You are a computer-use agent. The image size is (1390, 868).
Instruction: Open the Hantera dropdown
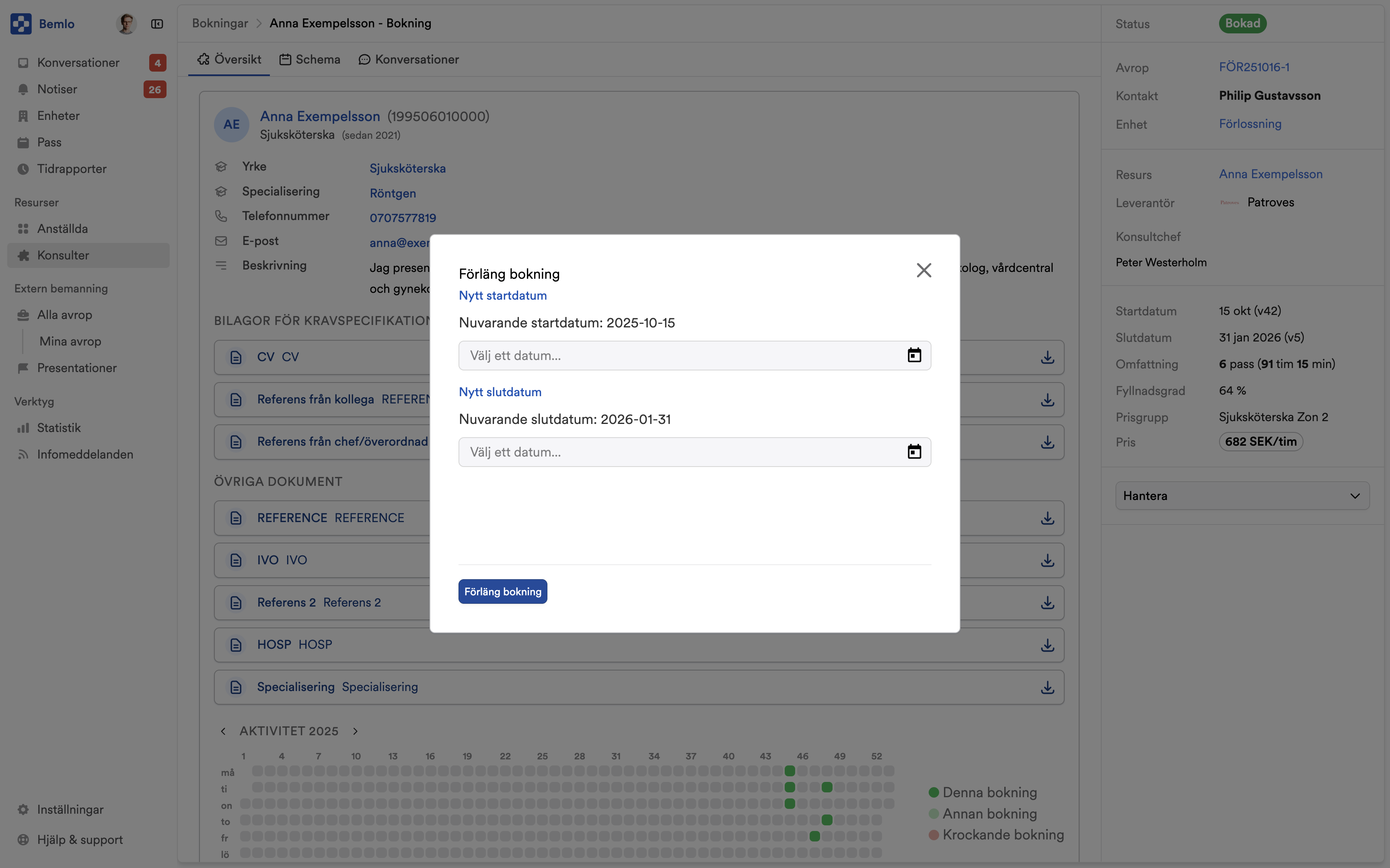tap(1242, 496)
